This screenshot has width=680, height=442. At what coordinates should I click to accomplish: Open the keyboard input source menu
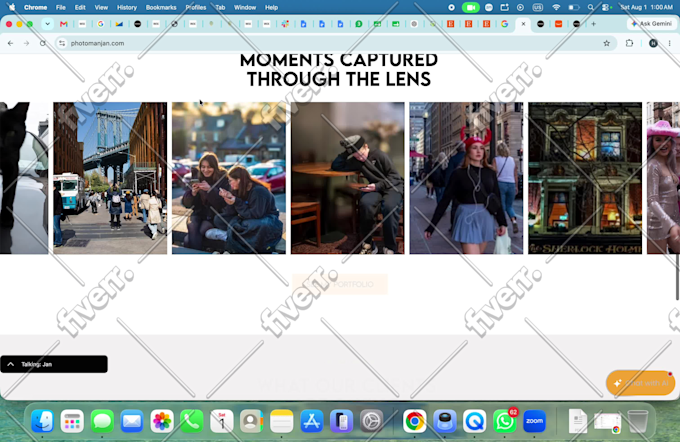[x=538, y=7]
